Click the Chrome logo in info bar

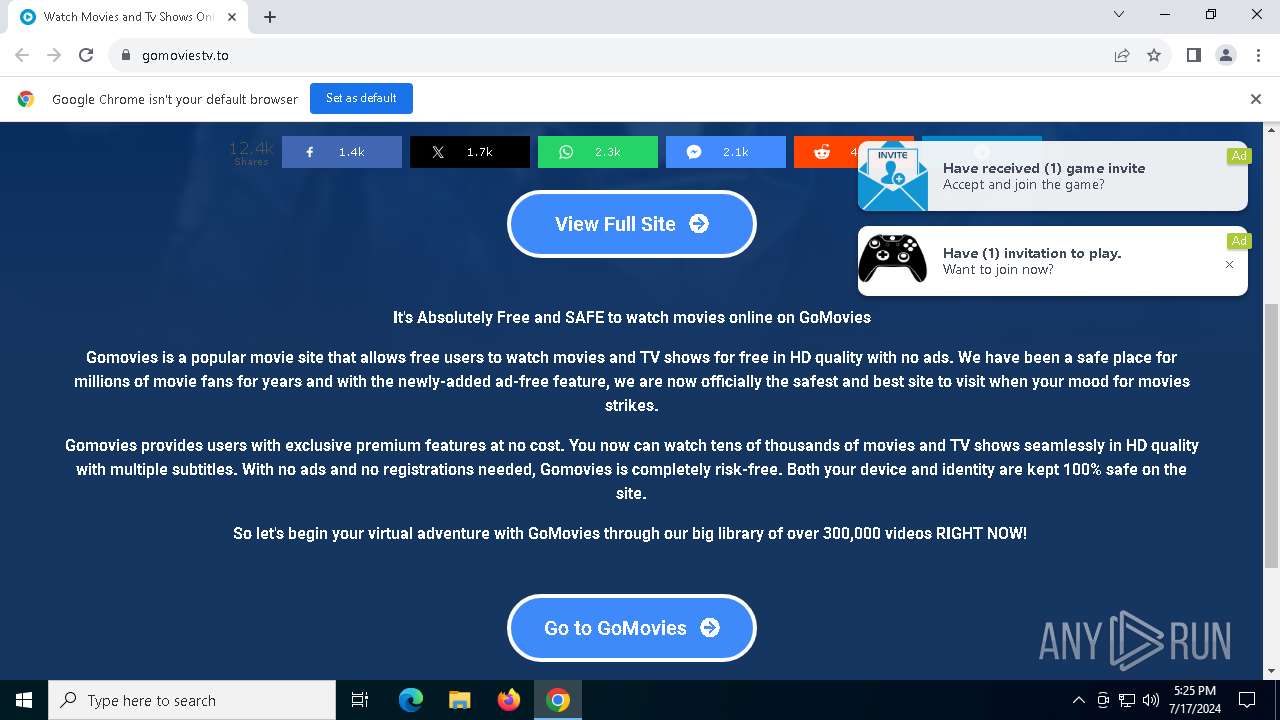[26, 99]
